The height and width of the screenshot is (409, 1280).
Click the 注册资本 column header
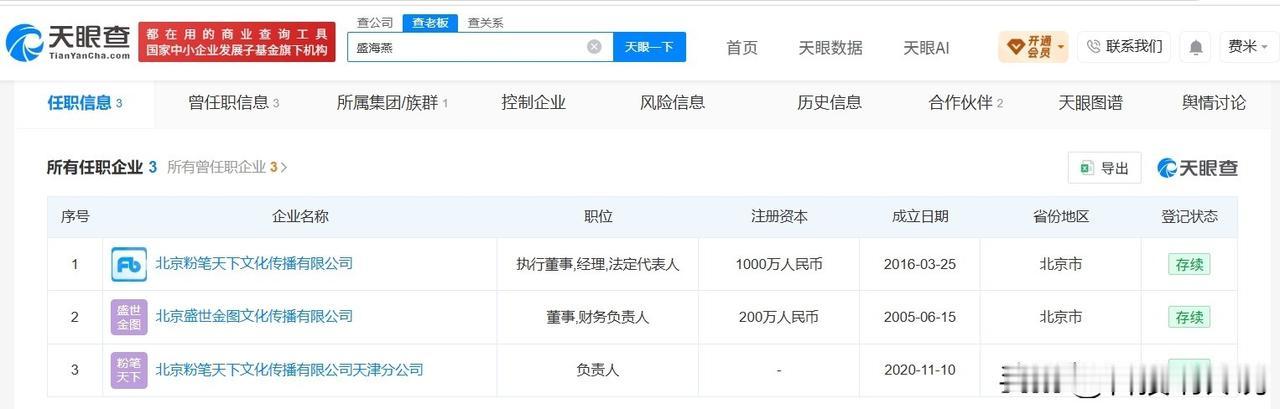pyautogui.click(x=779, y=216)
